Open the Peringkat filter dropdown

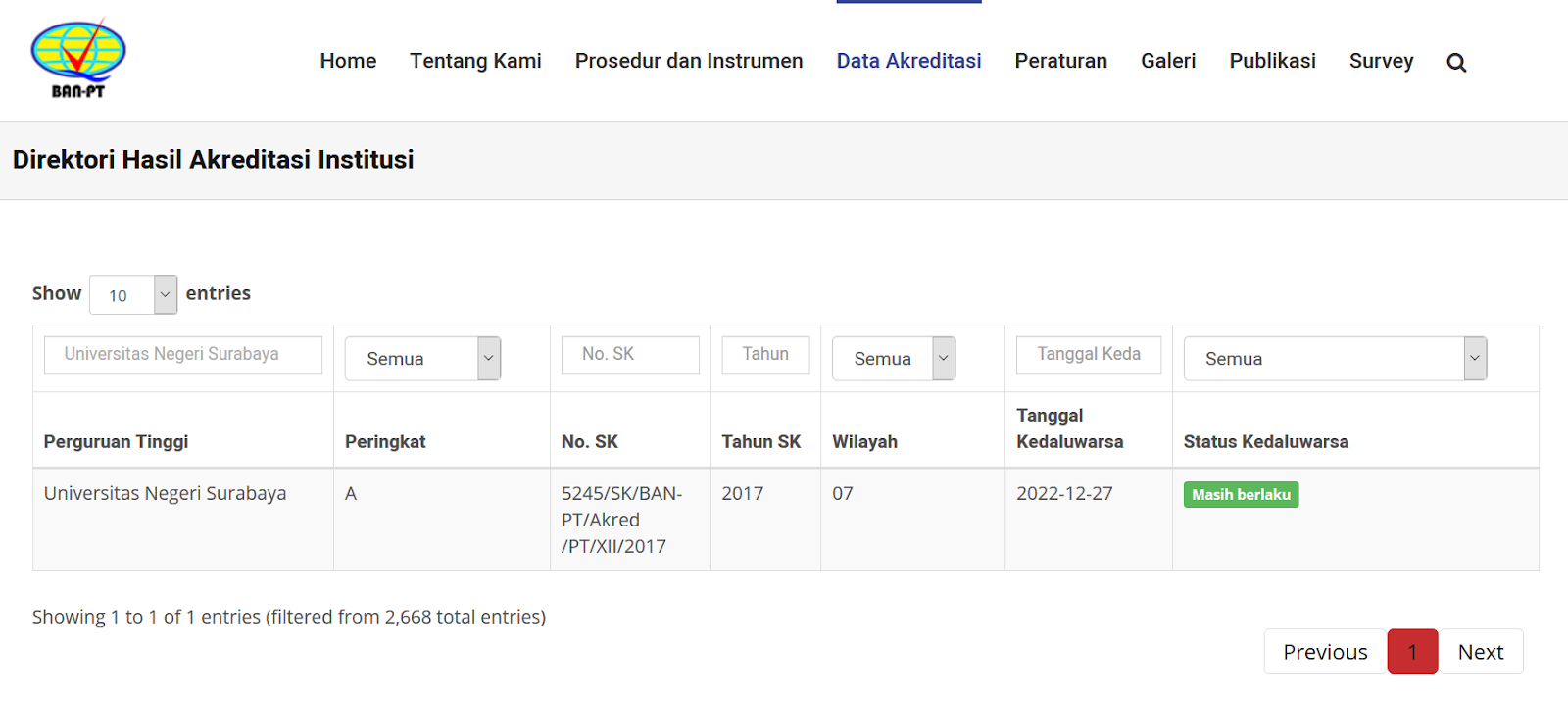tap(422, 359)
